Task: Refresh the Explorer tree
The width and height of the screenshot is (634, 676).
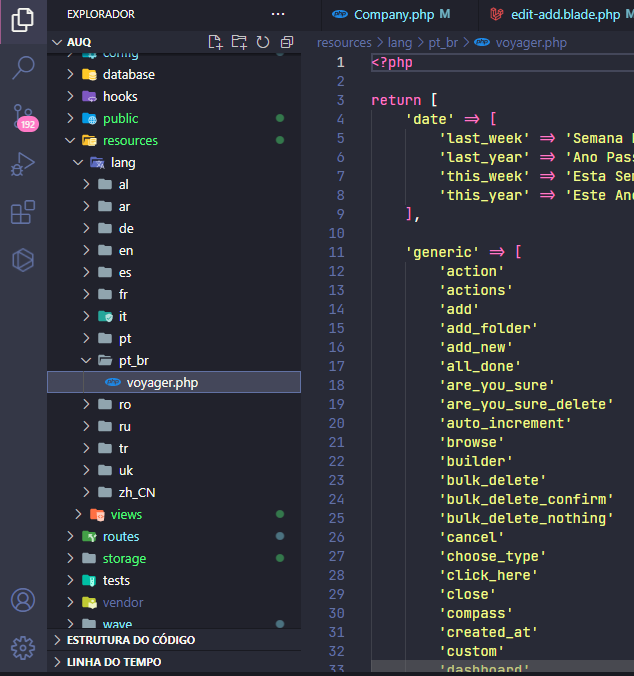Action: tap(262, 42)
